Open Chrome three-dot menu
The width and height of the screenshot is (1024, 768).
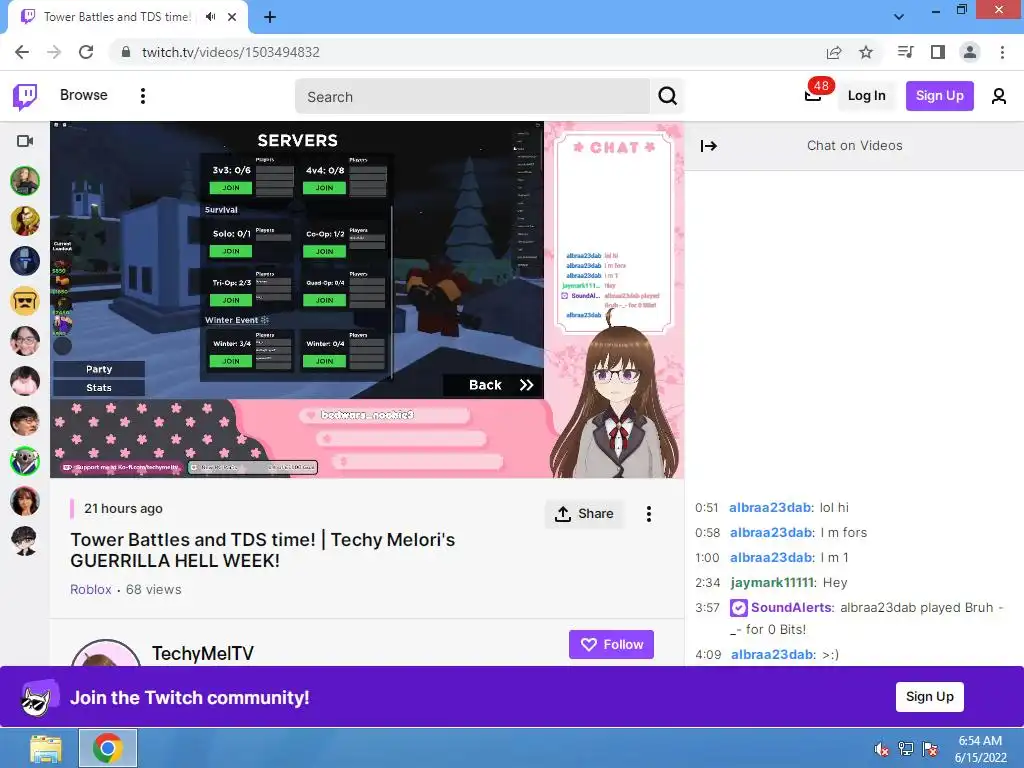[1002, 52]
